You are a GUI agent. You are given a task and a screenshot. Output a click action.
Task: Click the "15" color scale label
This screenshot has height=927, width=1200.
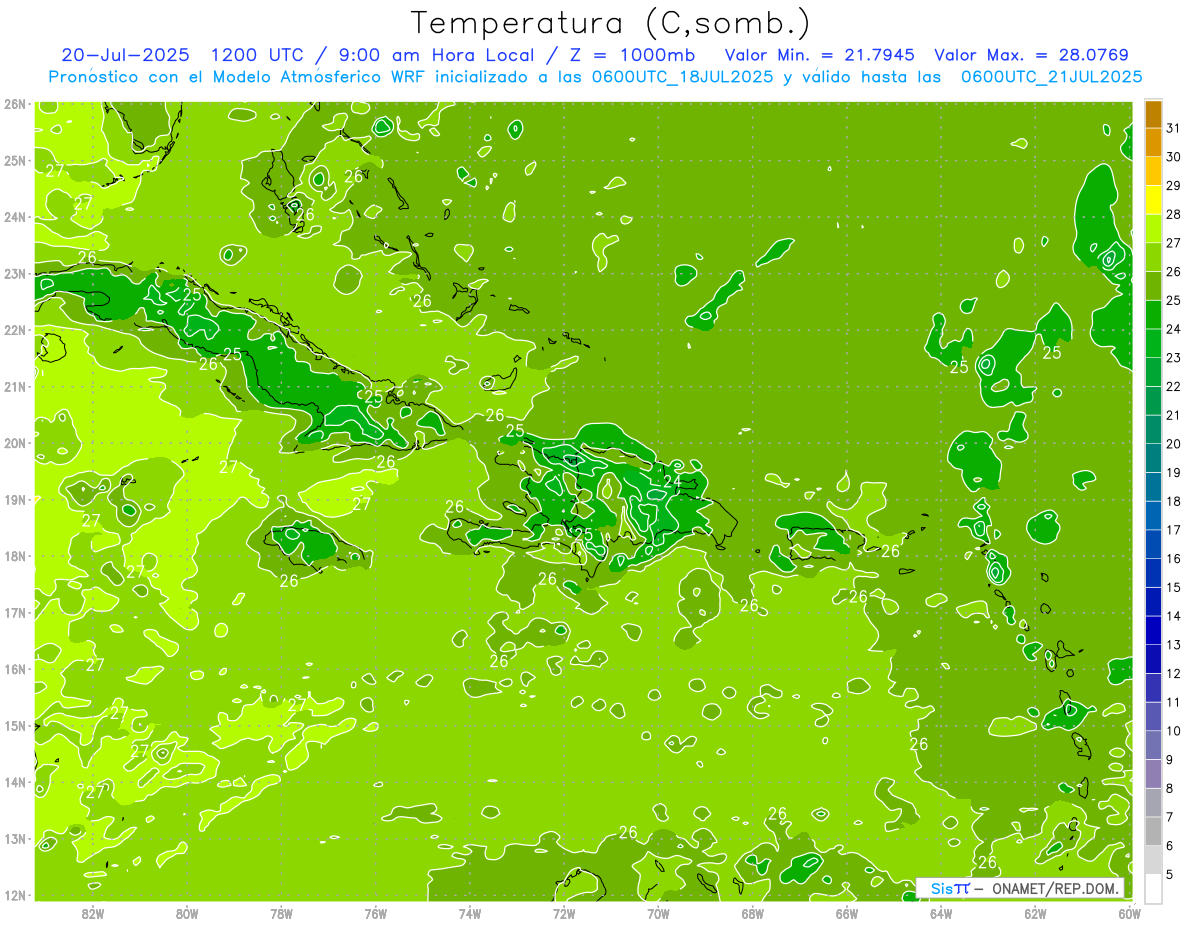point(1174,587)
